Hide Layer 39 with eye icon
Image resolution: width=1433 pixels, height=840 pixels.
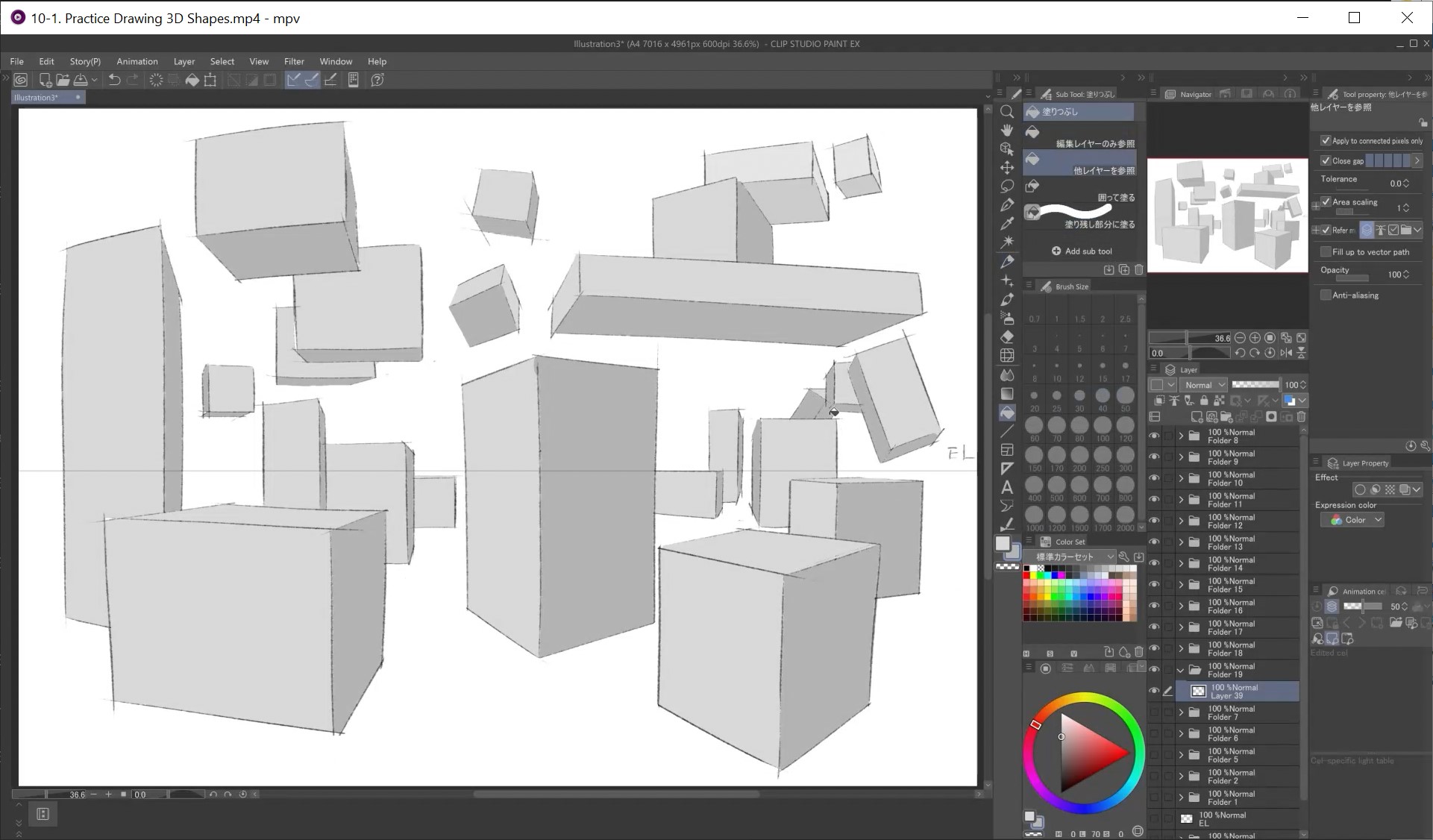1154,691
